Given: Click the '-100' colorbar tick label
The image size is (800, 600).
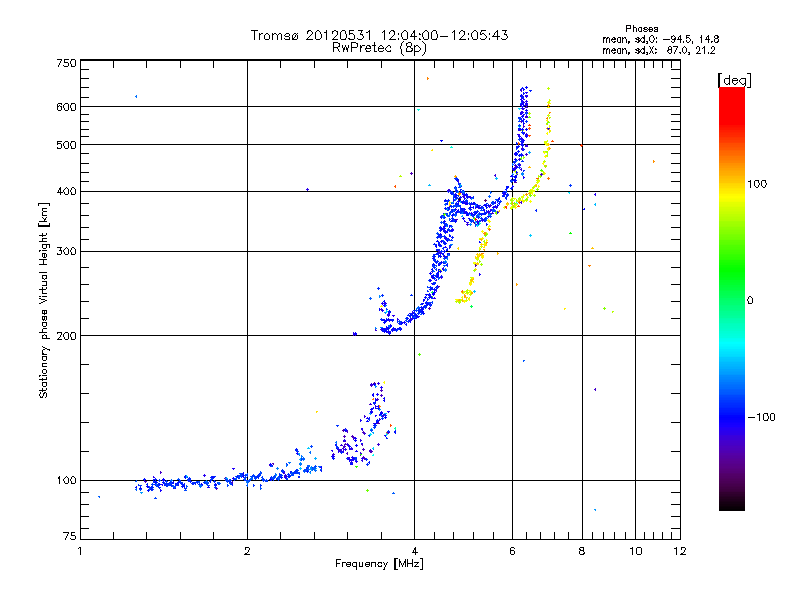Looking at the screenshot, I should (x=761, y=417).
